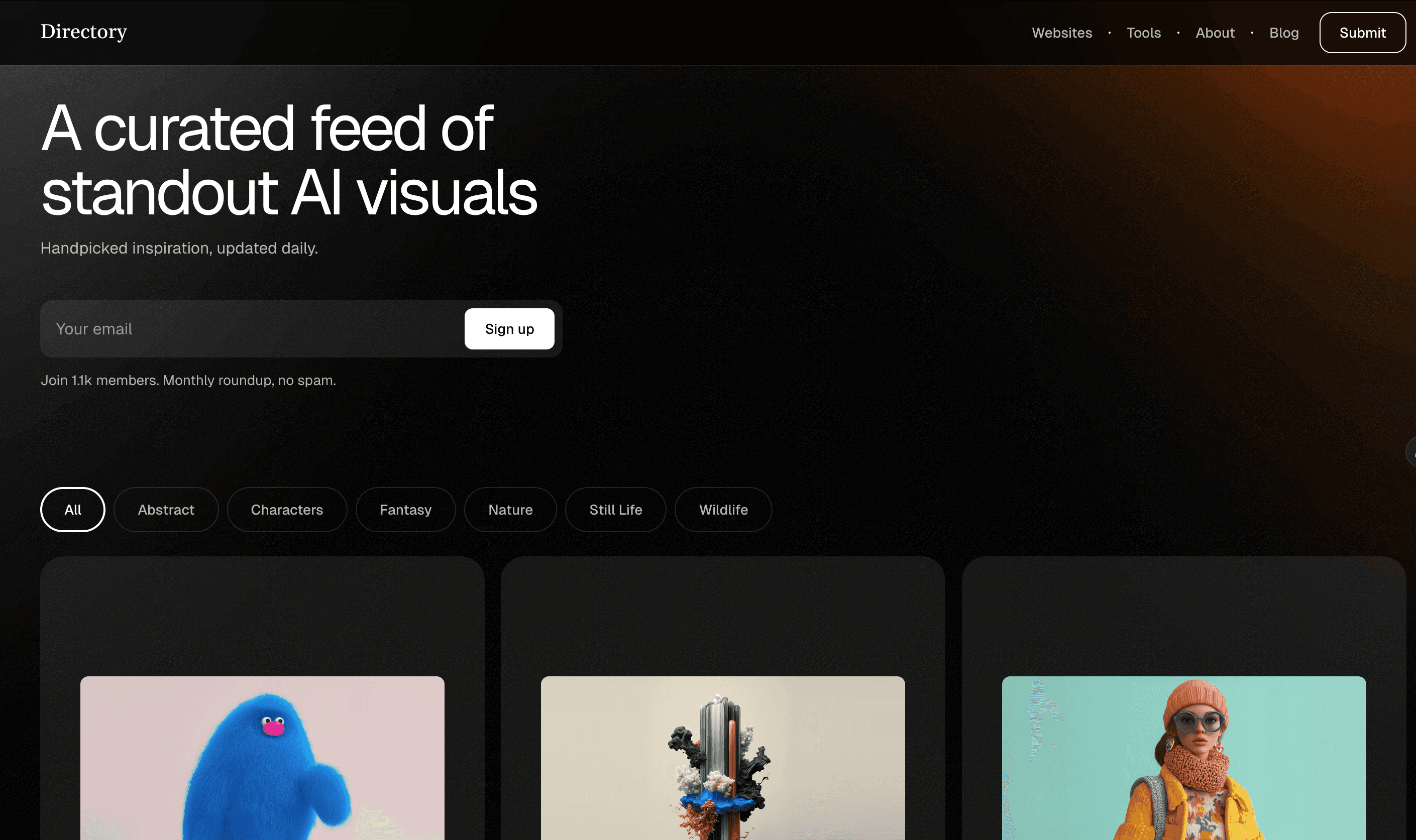Choose the Fantasy filter
The image size is (1416, 840).
(405, 510)
